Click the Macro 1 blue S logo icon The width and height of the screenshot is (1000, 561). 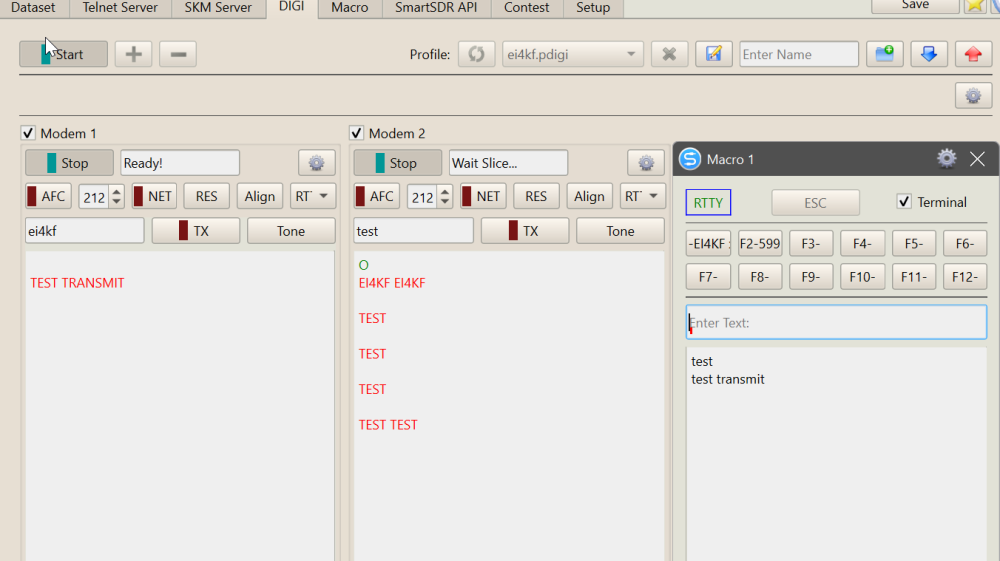(x=689, y=159)
